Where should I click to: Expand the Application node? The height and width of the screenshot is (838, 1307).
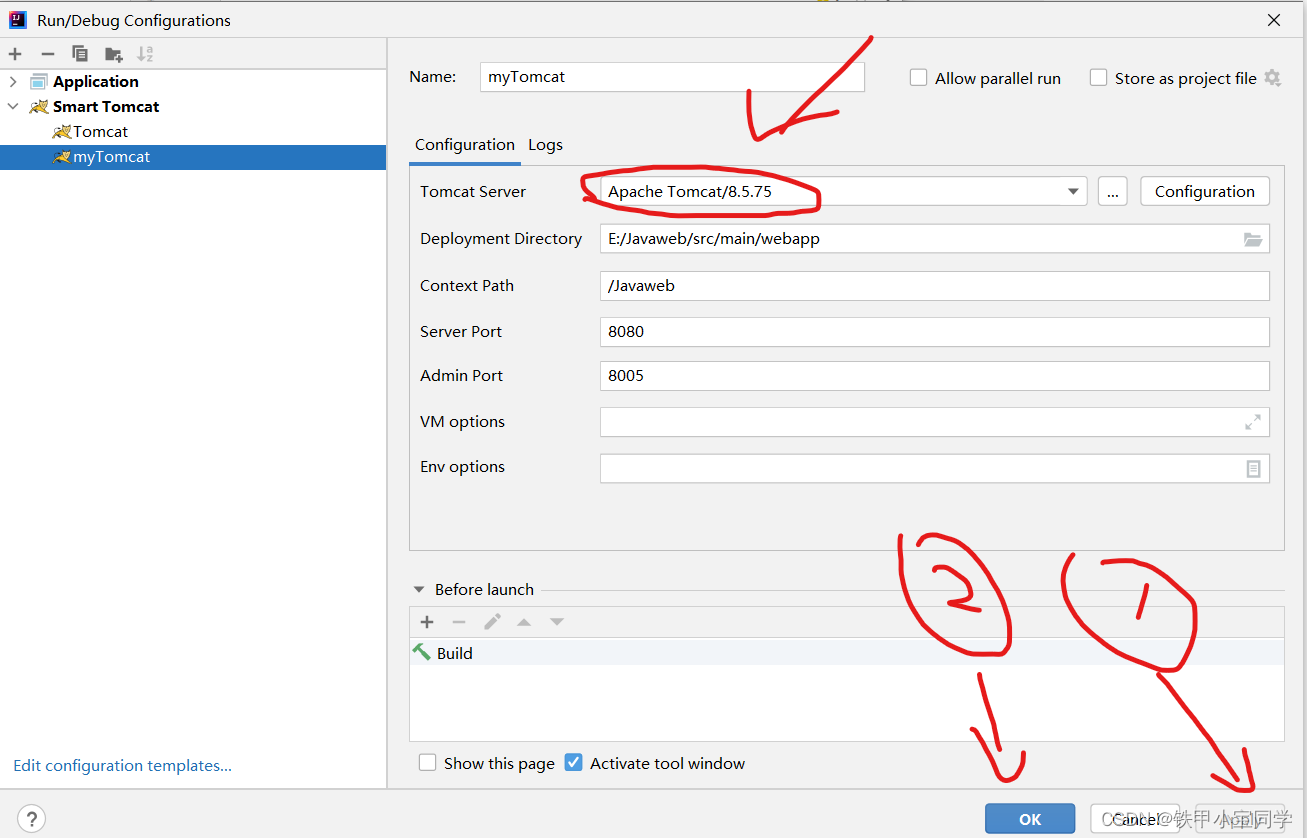[x=13, y=82]
